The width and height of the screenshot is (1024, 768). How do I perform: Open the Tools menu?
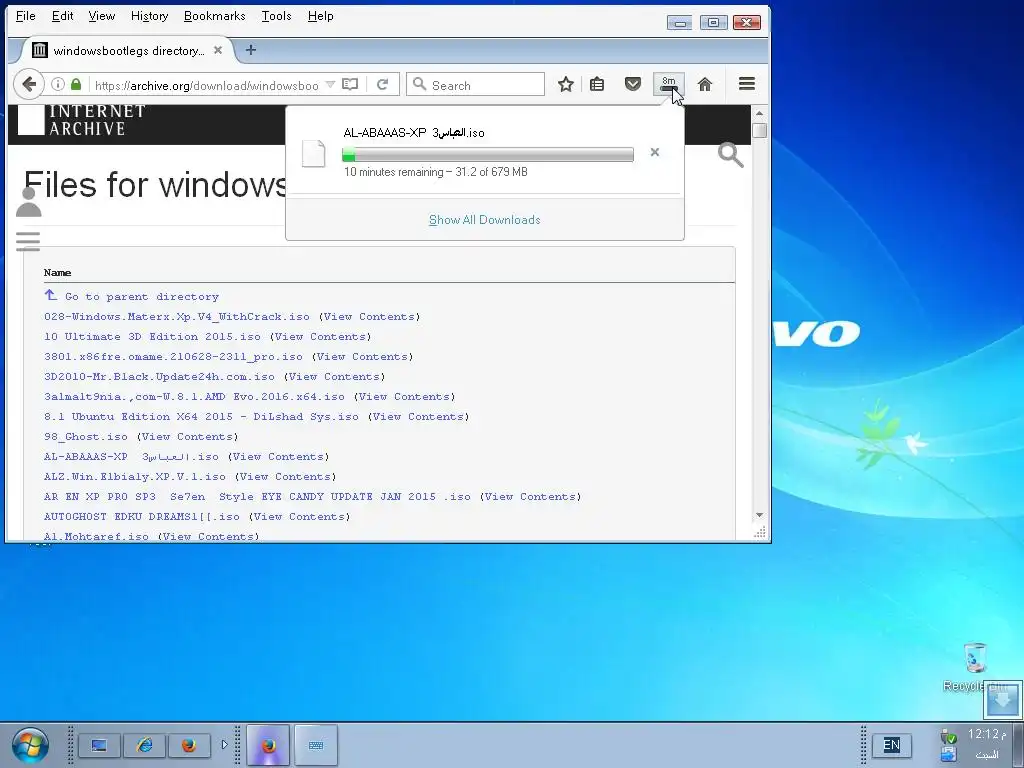(x=277, y=16)
